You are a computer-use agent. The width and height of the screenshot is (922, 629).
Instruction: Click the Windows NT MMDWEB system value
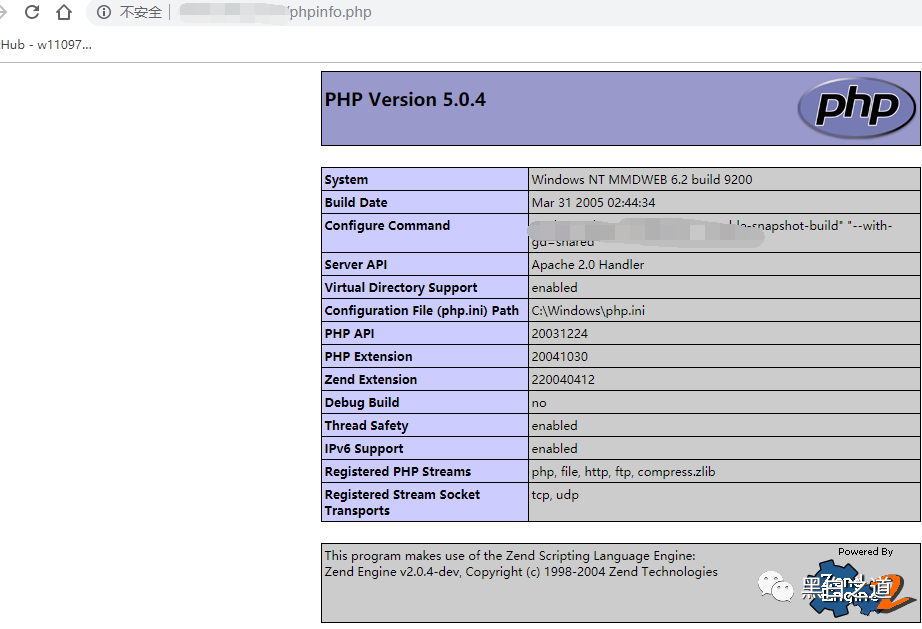(641, 180)
